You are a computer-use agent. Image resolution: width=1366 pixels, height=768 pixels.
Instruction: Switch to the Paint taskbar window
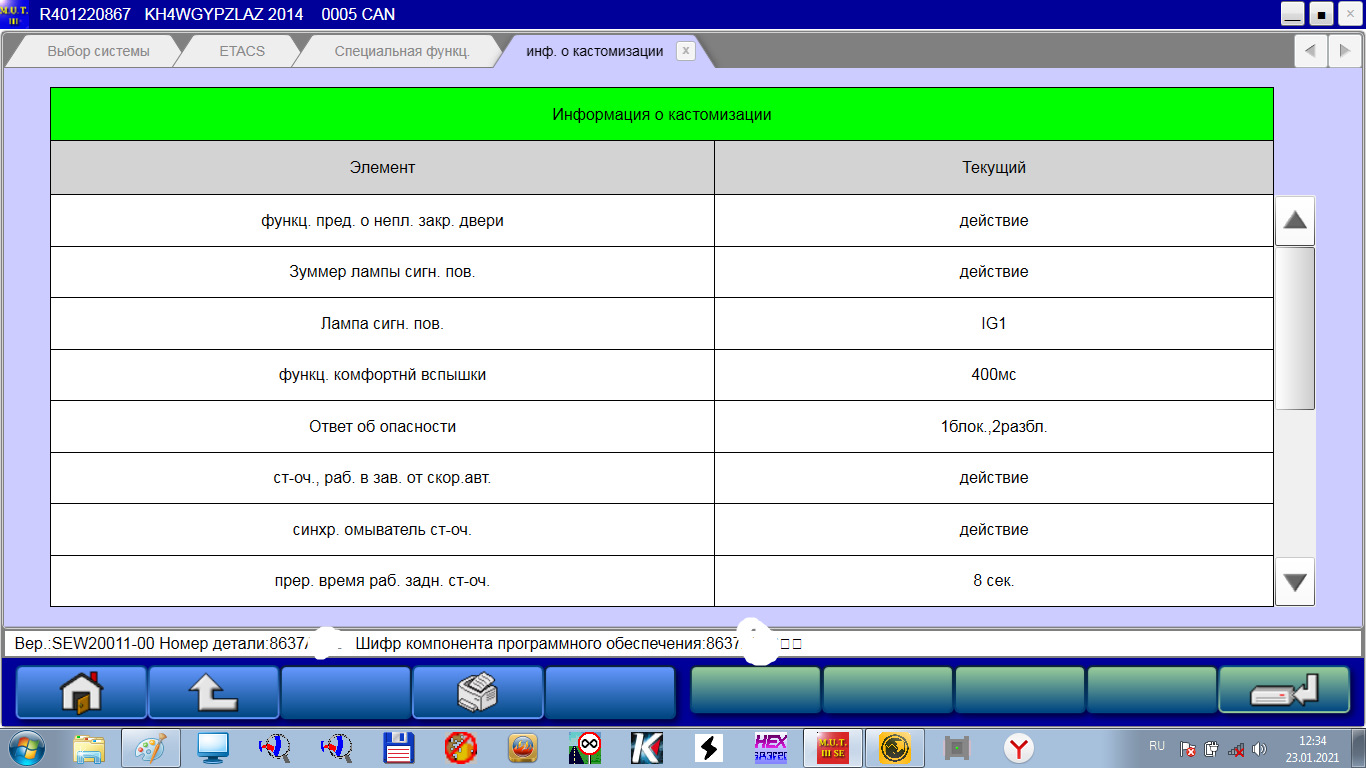point(151,747)
